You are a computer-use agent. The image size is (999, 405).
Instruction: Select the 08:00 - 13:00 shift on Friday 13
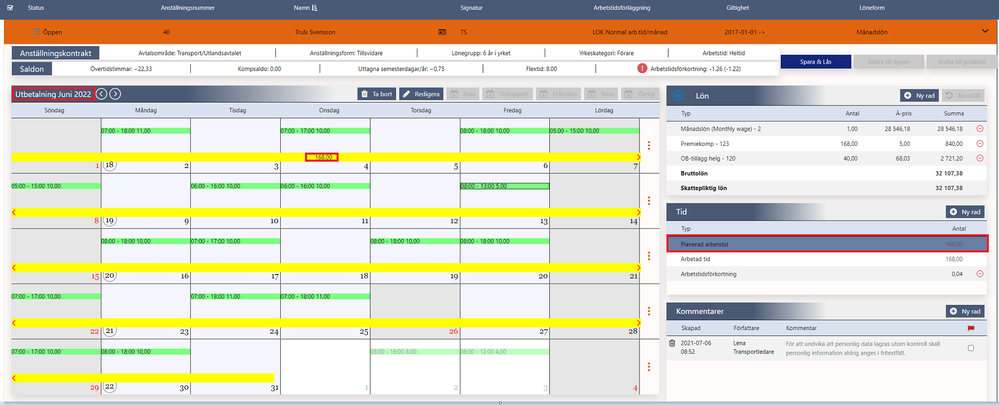505,186
